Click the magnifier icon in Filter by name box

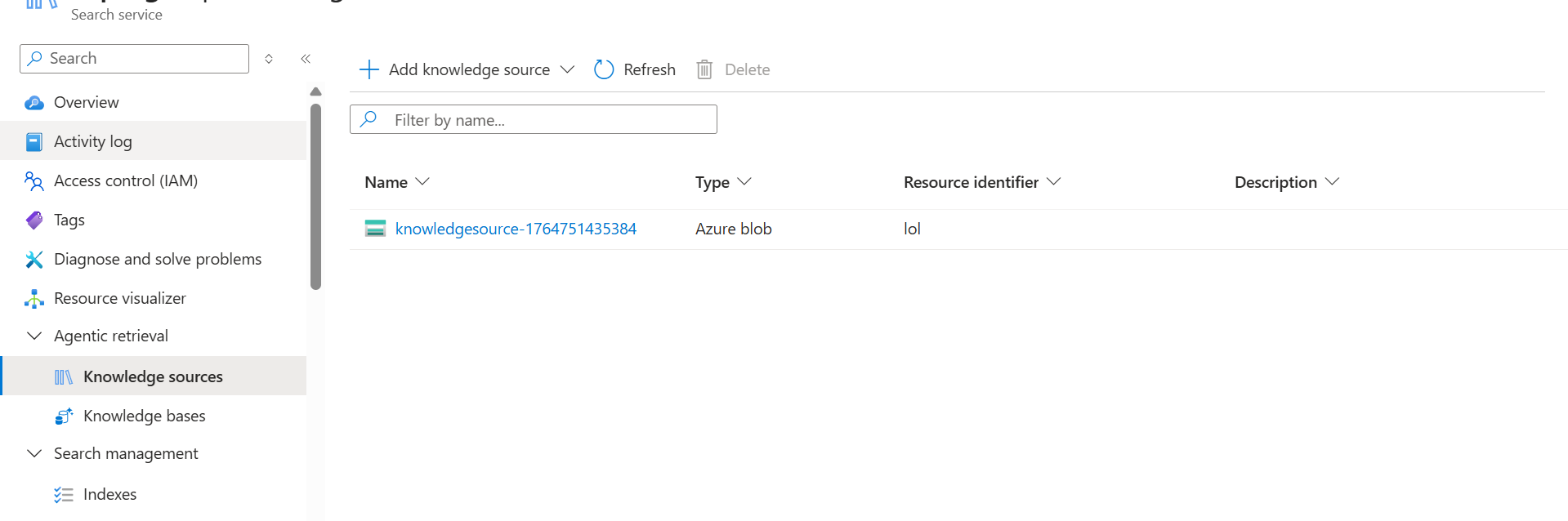(369, 119)
